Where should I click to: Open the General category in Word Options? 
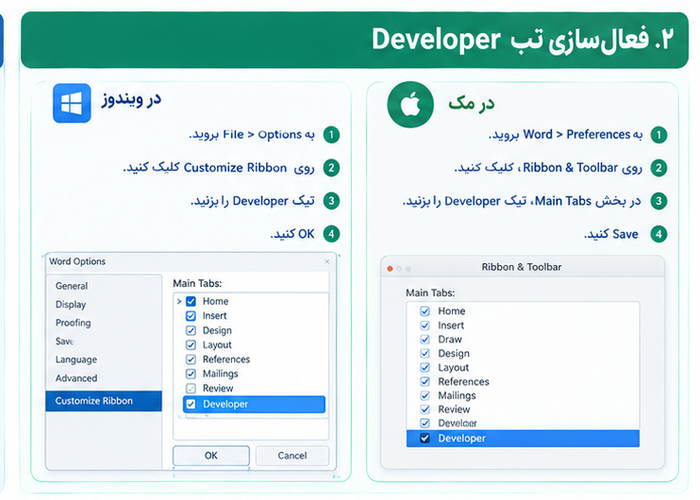pyautogui.click(x=71, y=286)
